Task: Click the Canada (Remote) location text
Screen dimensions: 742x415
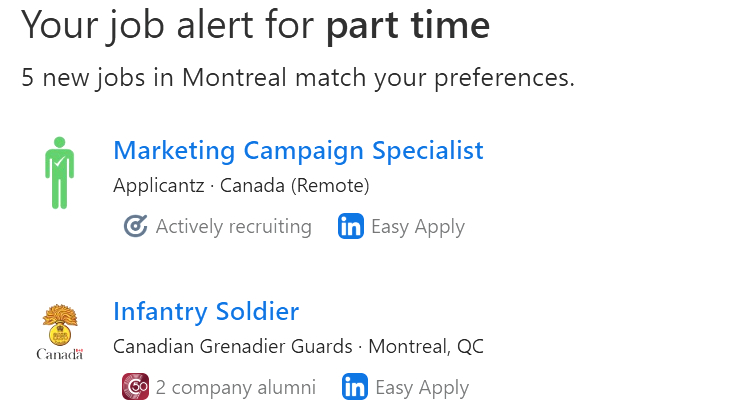Action: click(x=294, y=186)
